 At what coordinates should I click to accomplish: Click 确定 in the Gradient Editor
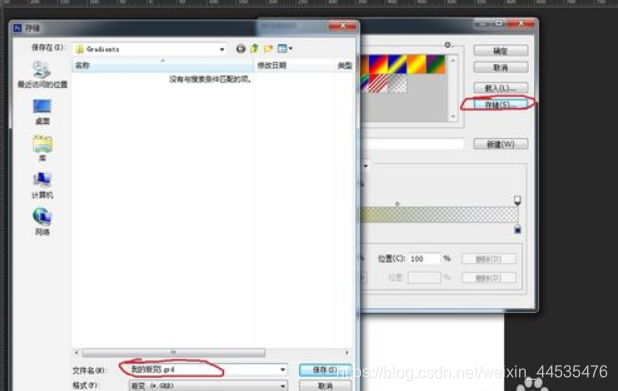tap(501, 50)
